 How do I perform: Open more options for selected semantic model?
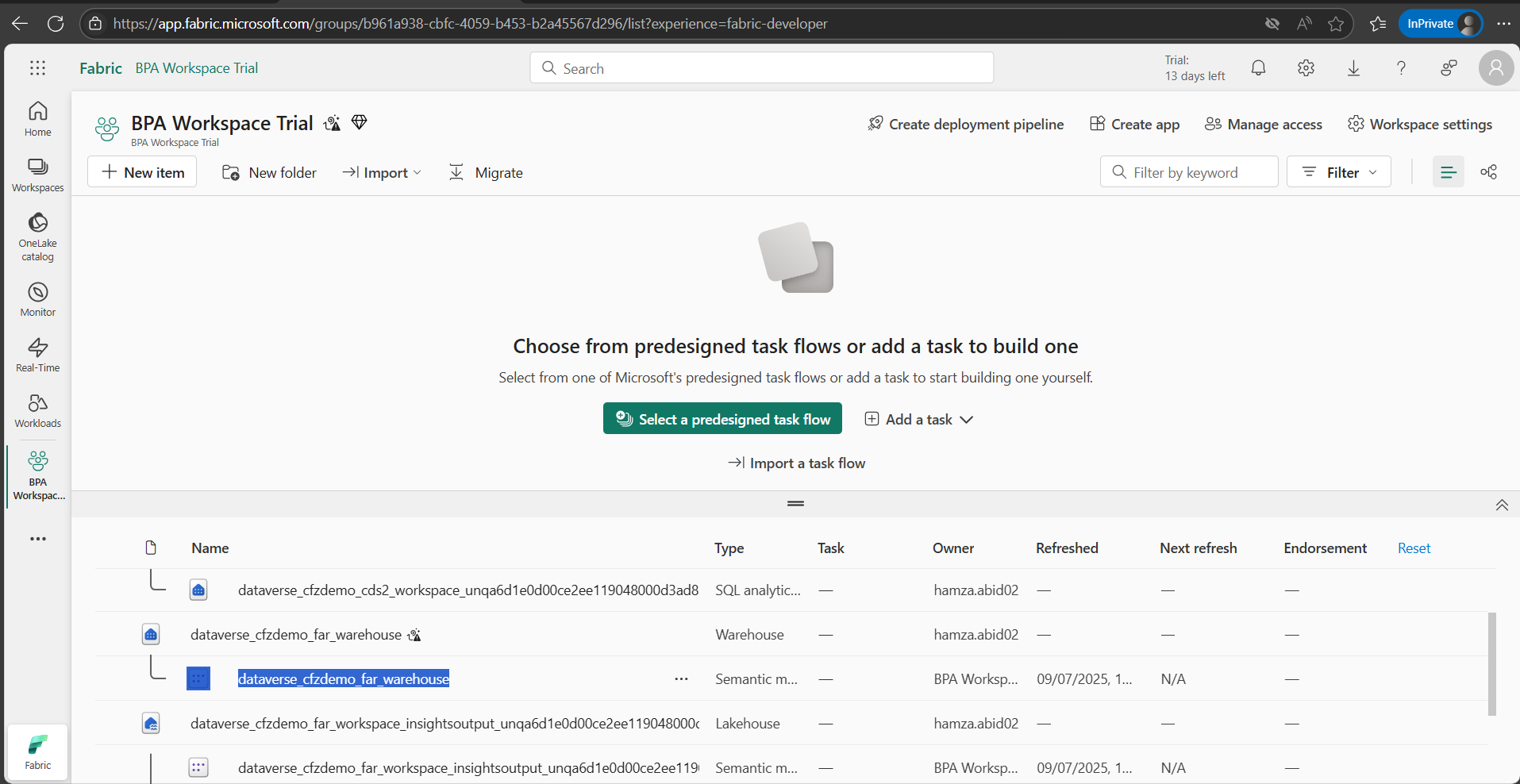coord(681,679)
